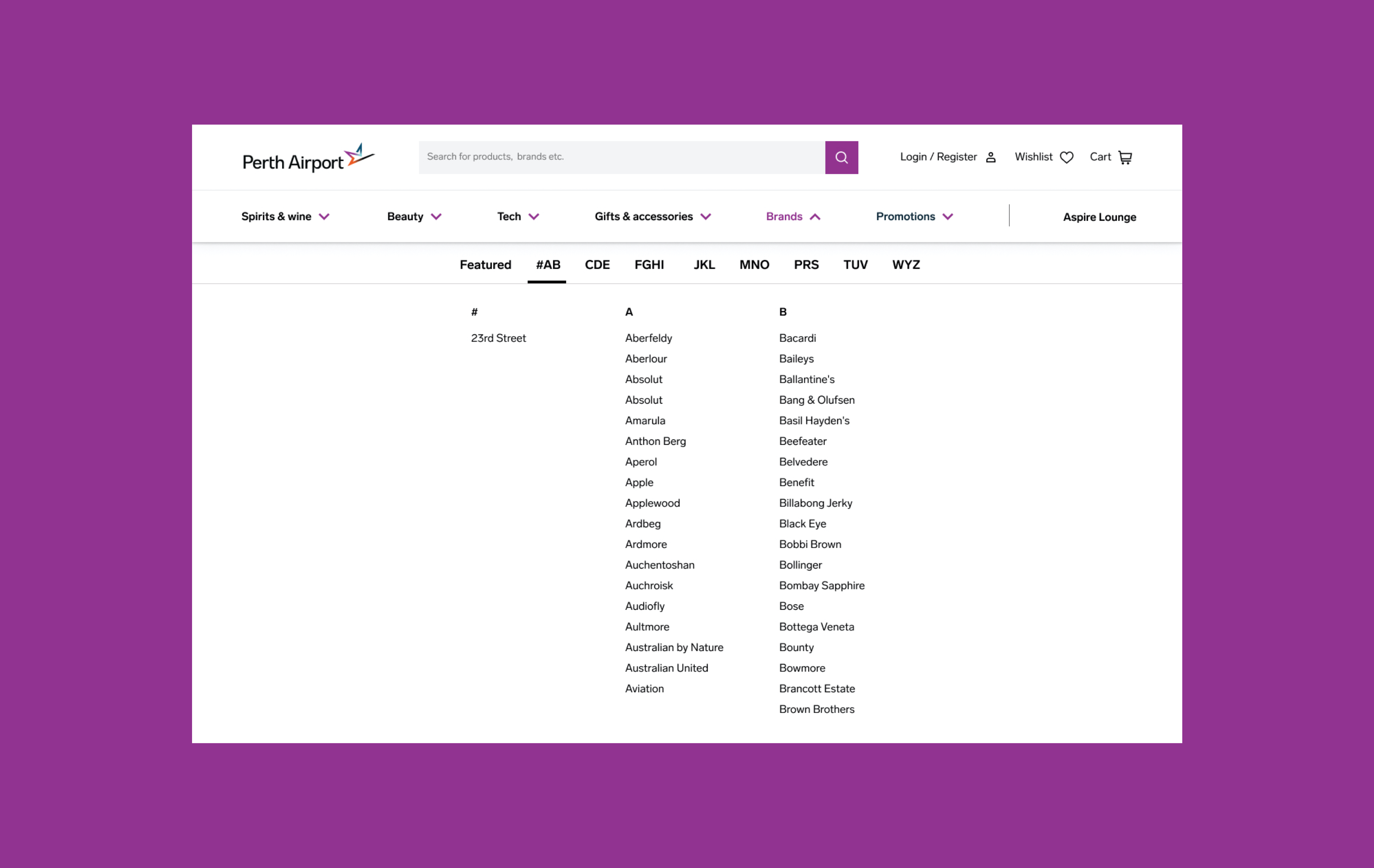Open the Baileys brand

point(796,359)
